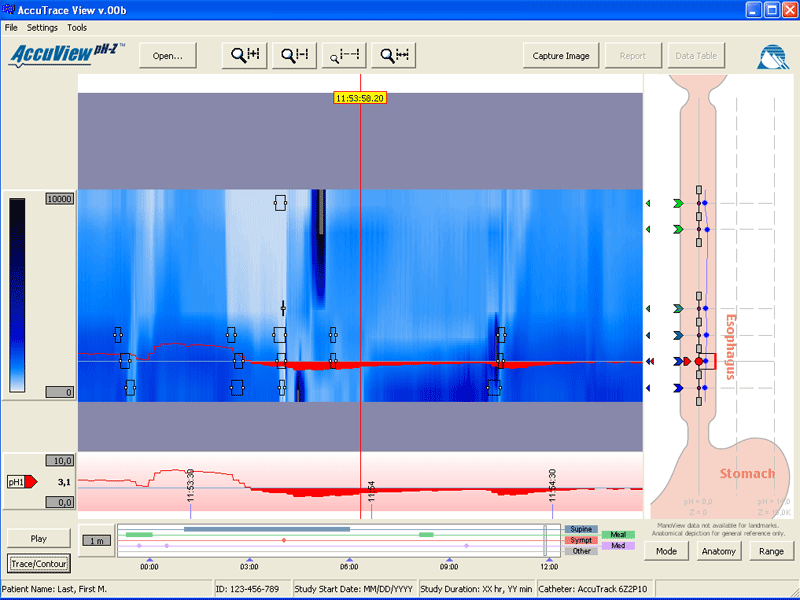Click the first green Meal bar in overview
800x600 pixels.
[x=139, y=535]
